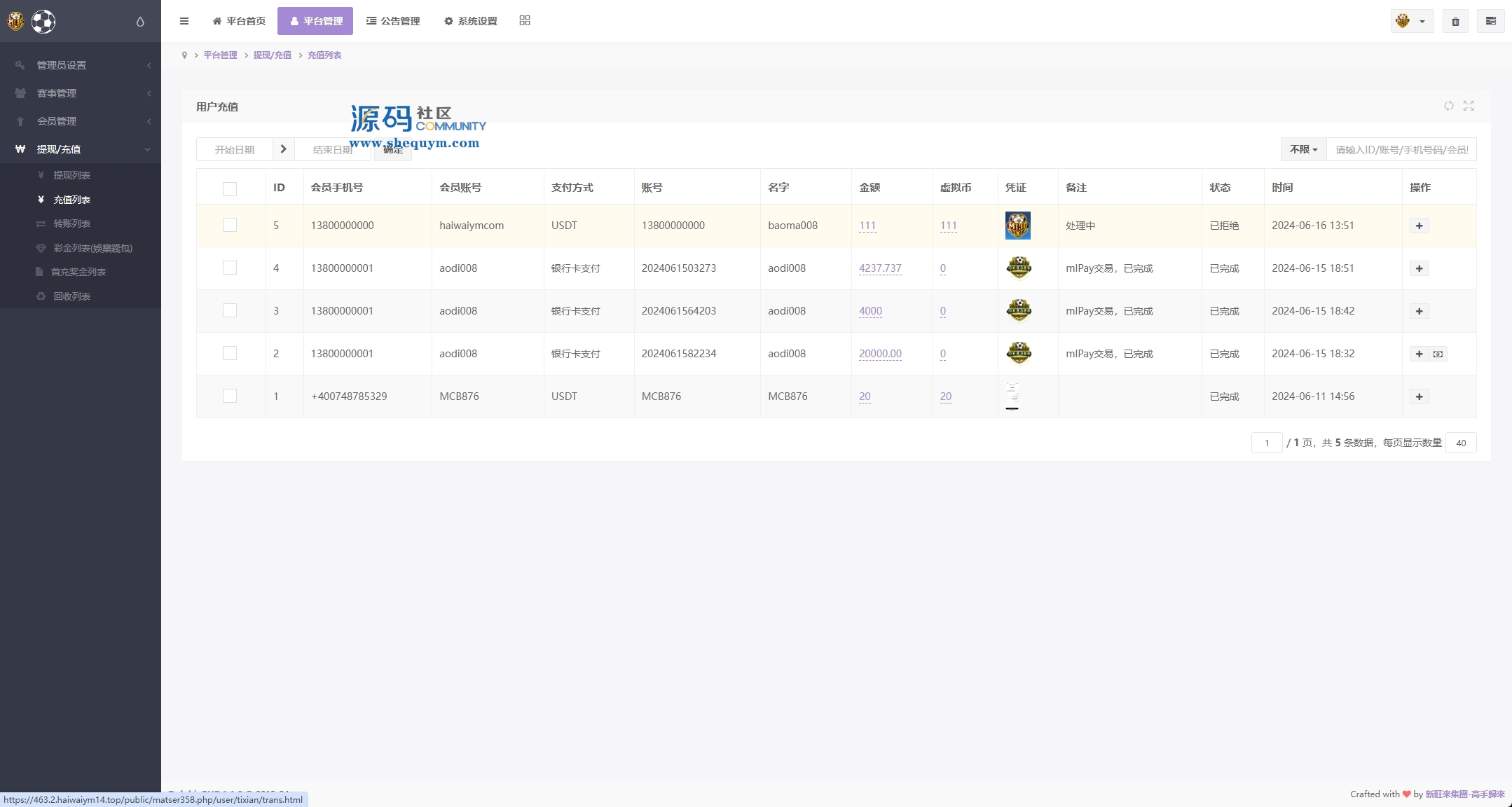
Task: Click the trash icon in top right
Action: point(1455,21)
